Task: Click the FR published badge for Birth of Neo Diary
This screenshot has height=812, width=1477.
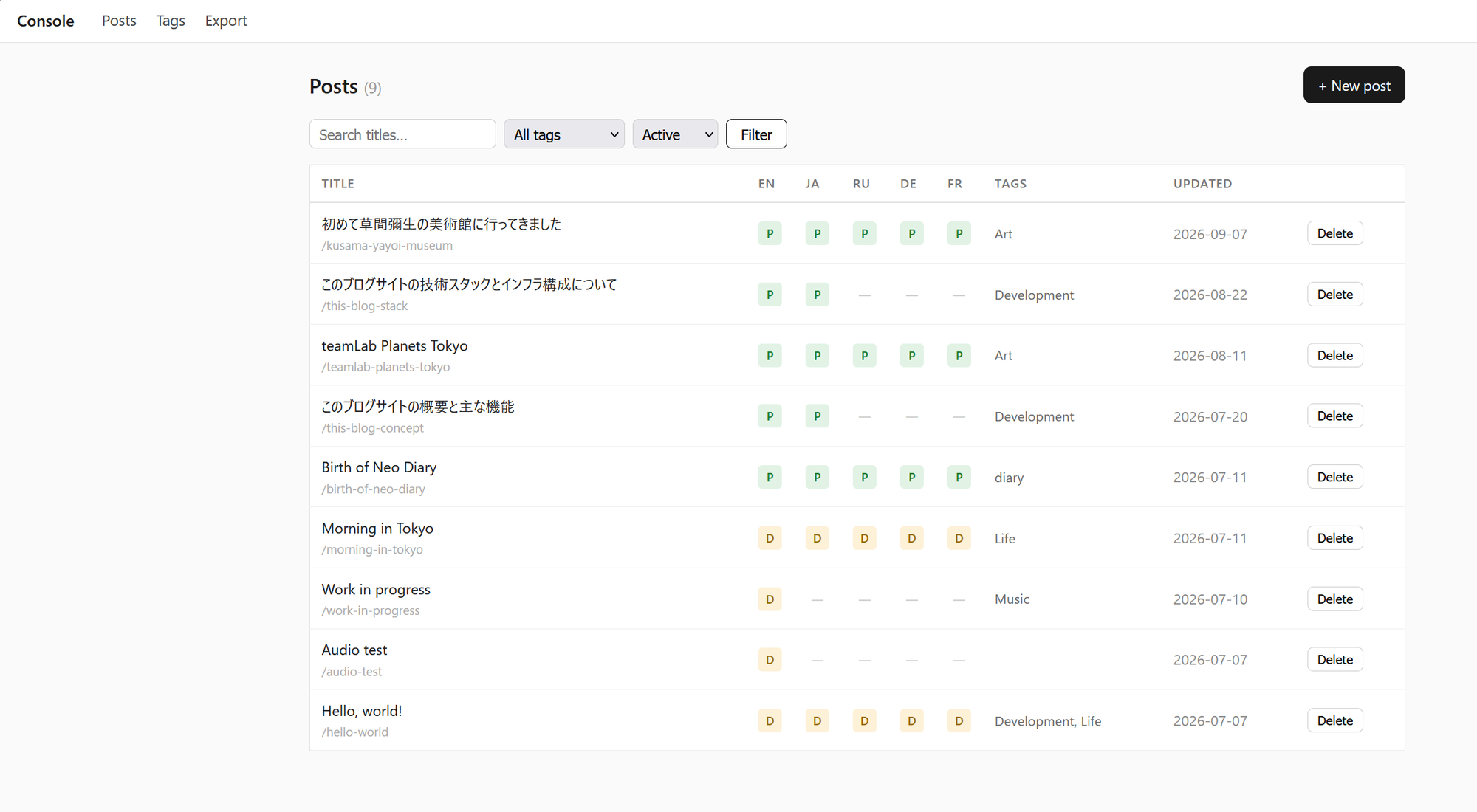Action: 959,477
